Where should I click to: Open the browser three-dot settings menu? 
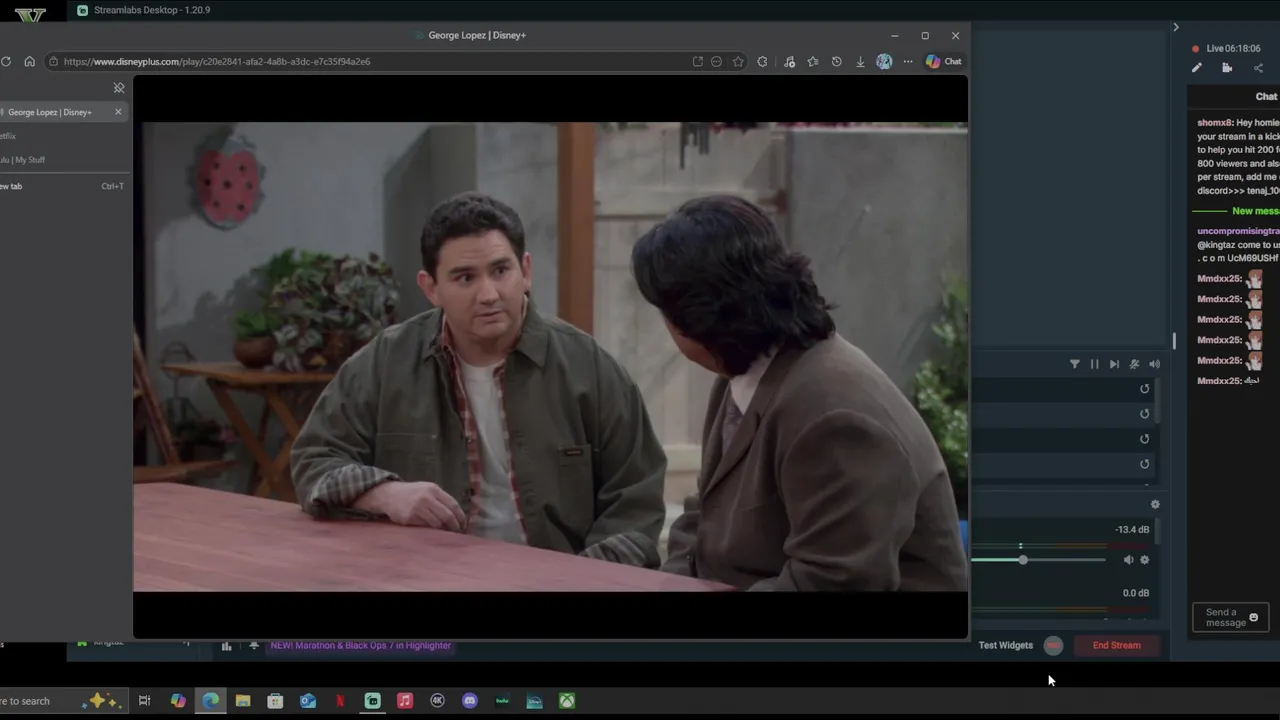(x=908, y=61)
